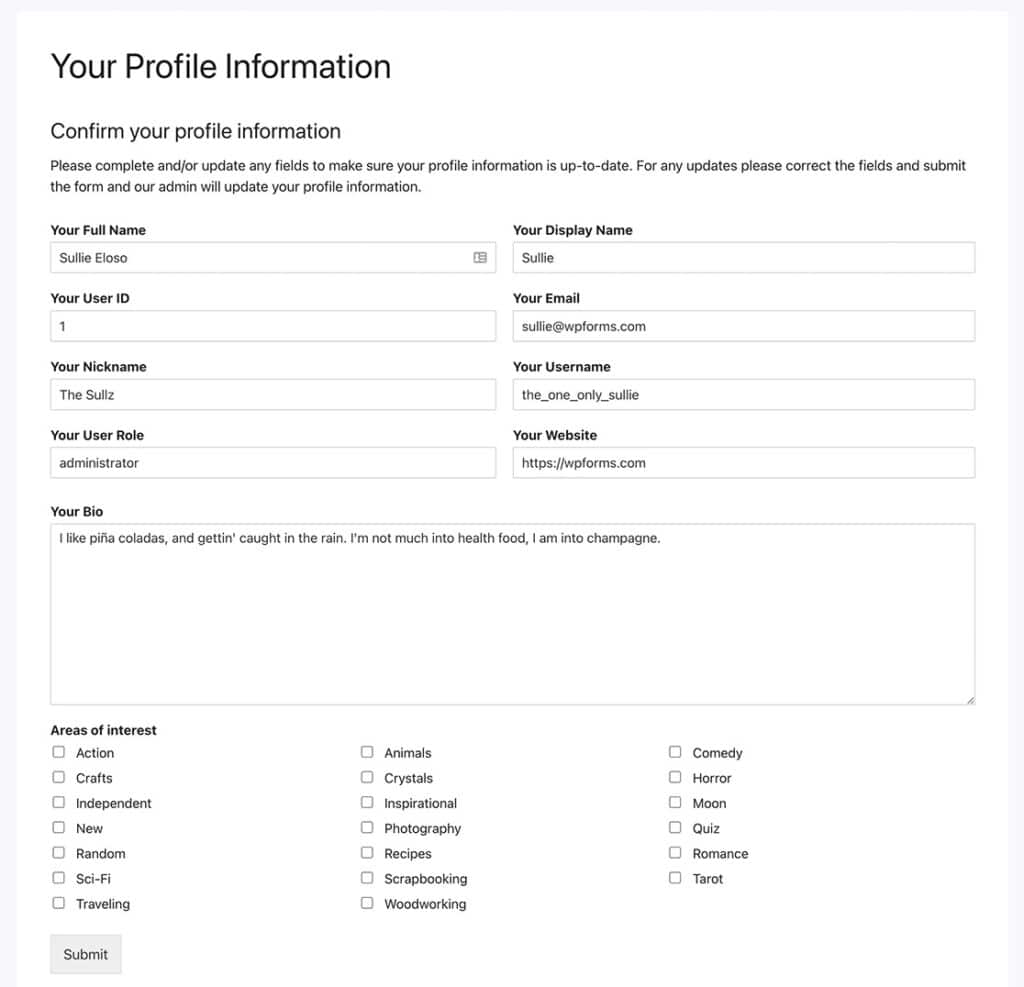Enable the Tarot interest option
1024x987 pixels.
coord(676,878)
